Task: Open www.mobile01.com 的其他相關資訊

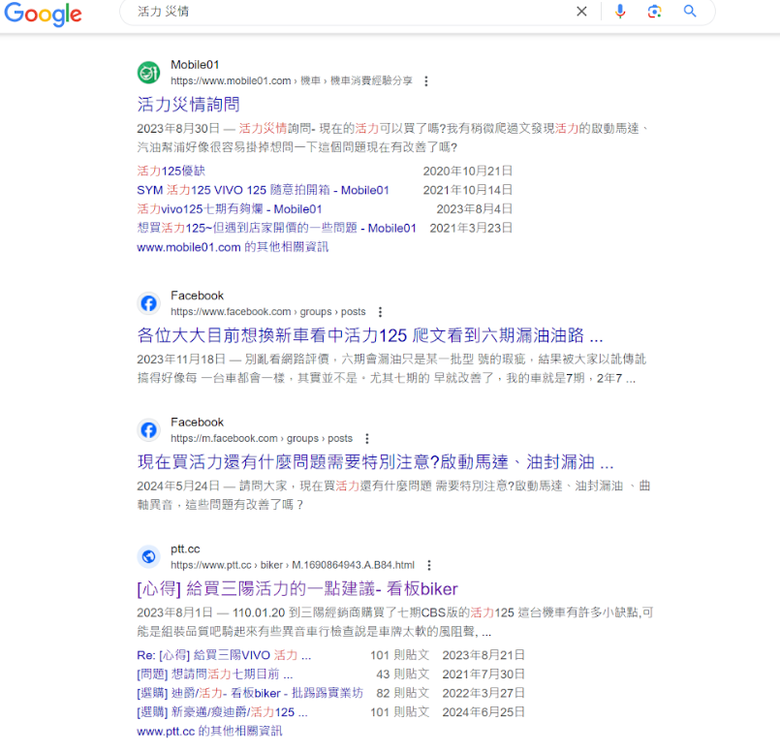Action: click(232, 247)
